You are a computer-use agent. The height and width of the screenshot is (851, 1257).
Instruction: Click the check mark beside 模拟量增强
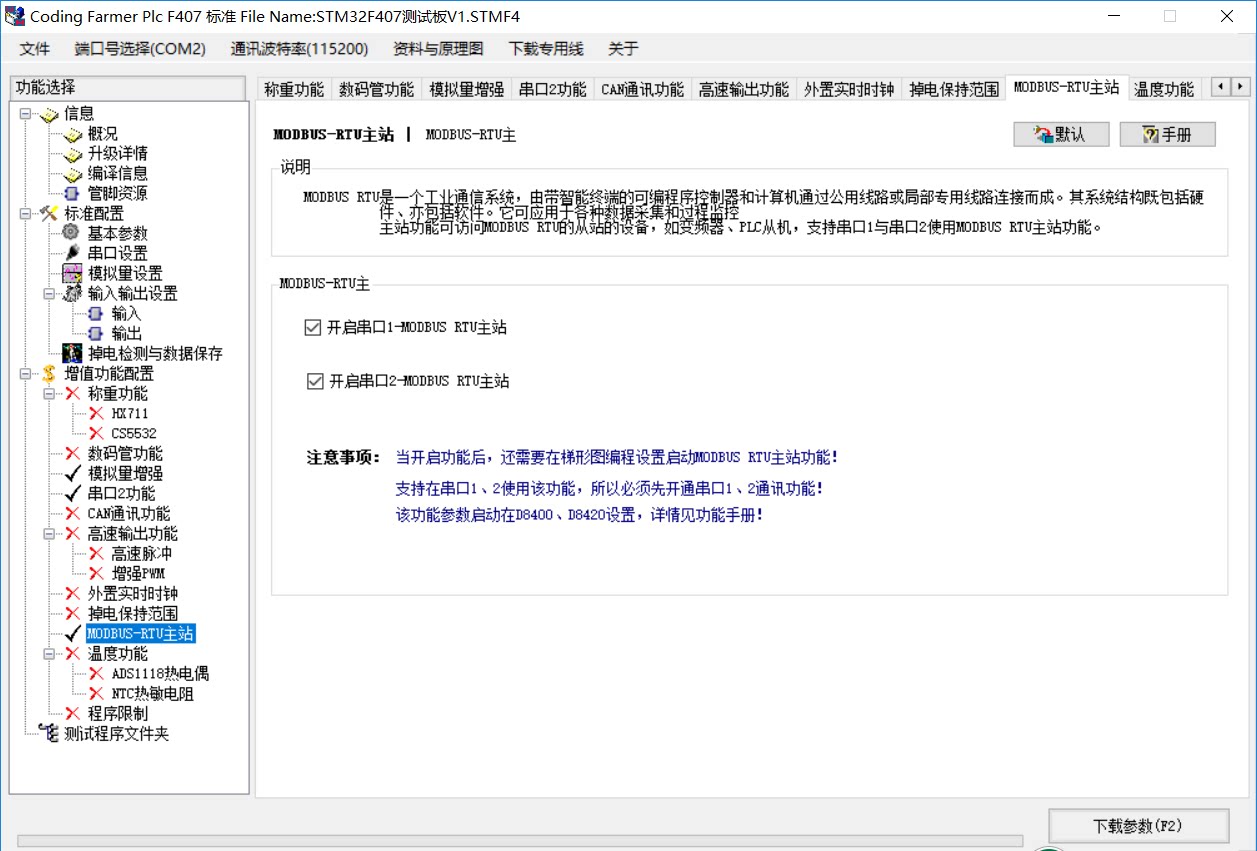pos(72,474)
